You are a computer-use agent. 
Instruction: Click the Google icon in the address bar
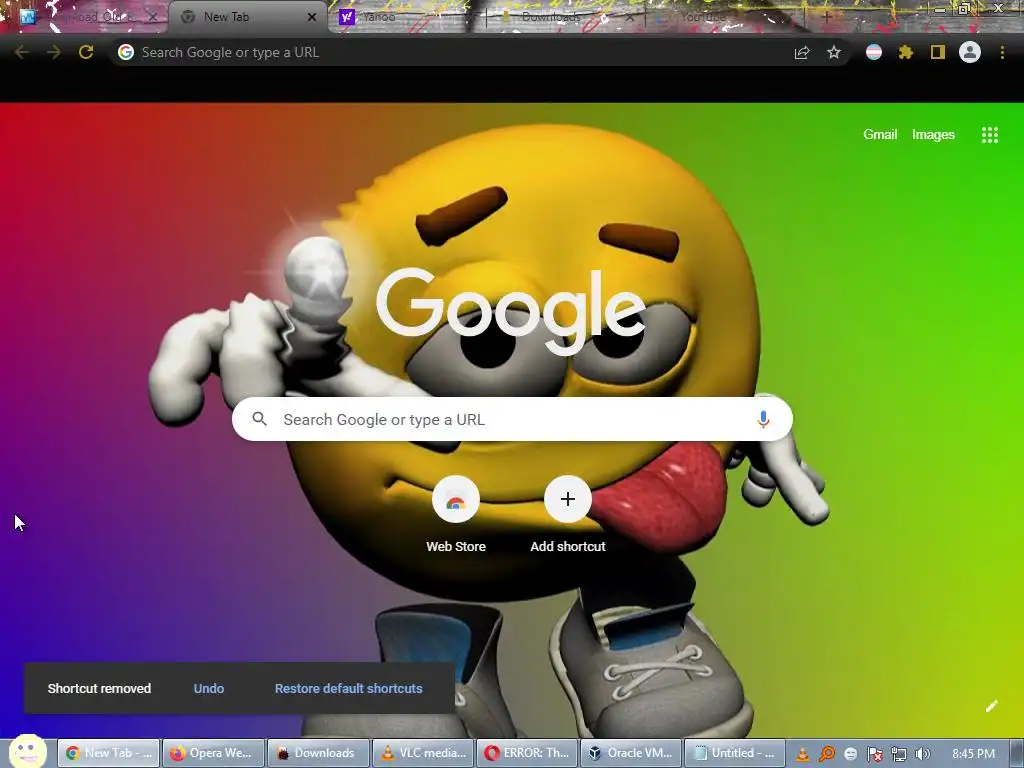point(126,52)
